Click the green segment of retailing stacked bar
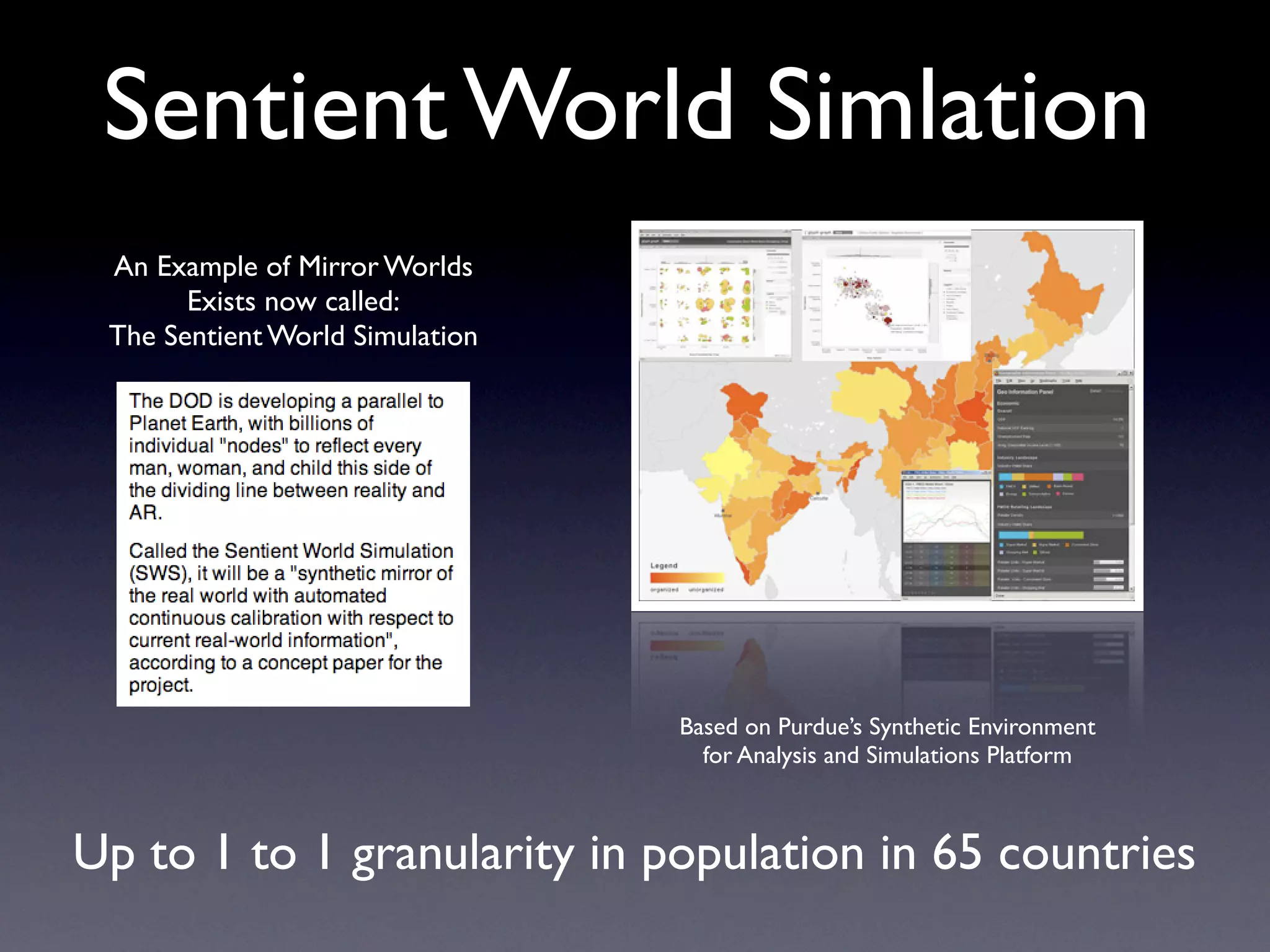The width and height of the screenshot is (1270, 952). 1058,535
